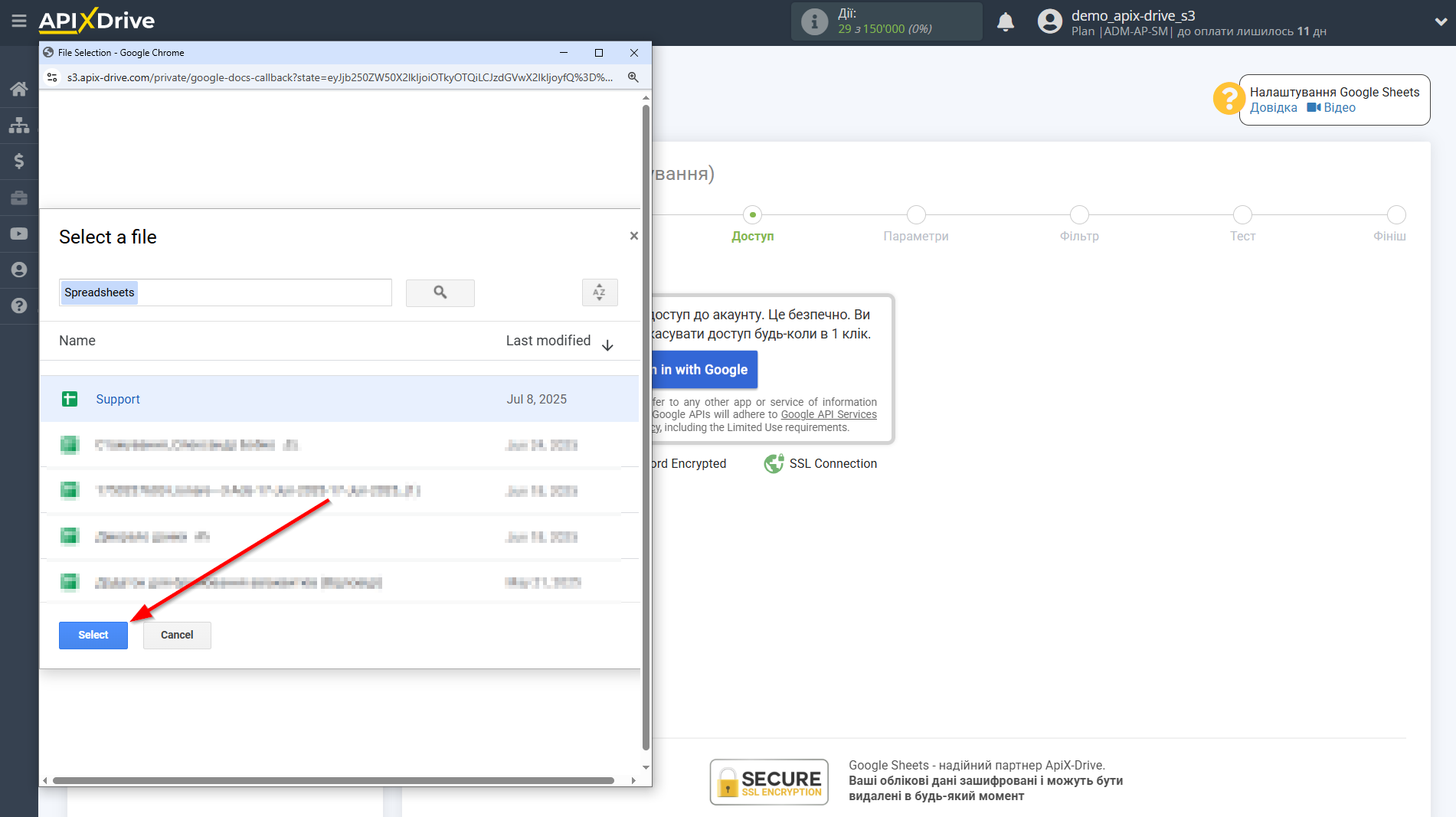Click the A-Z sort button
The image size is (1456, 817).
tap(600, 292)
